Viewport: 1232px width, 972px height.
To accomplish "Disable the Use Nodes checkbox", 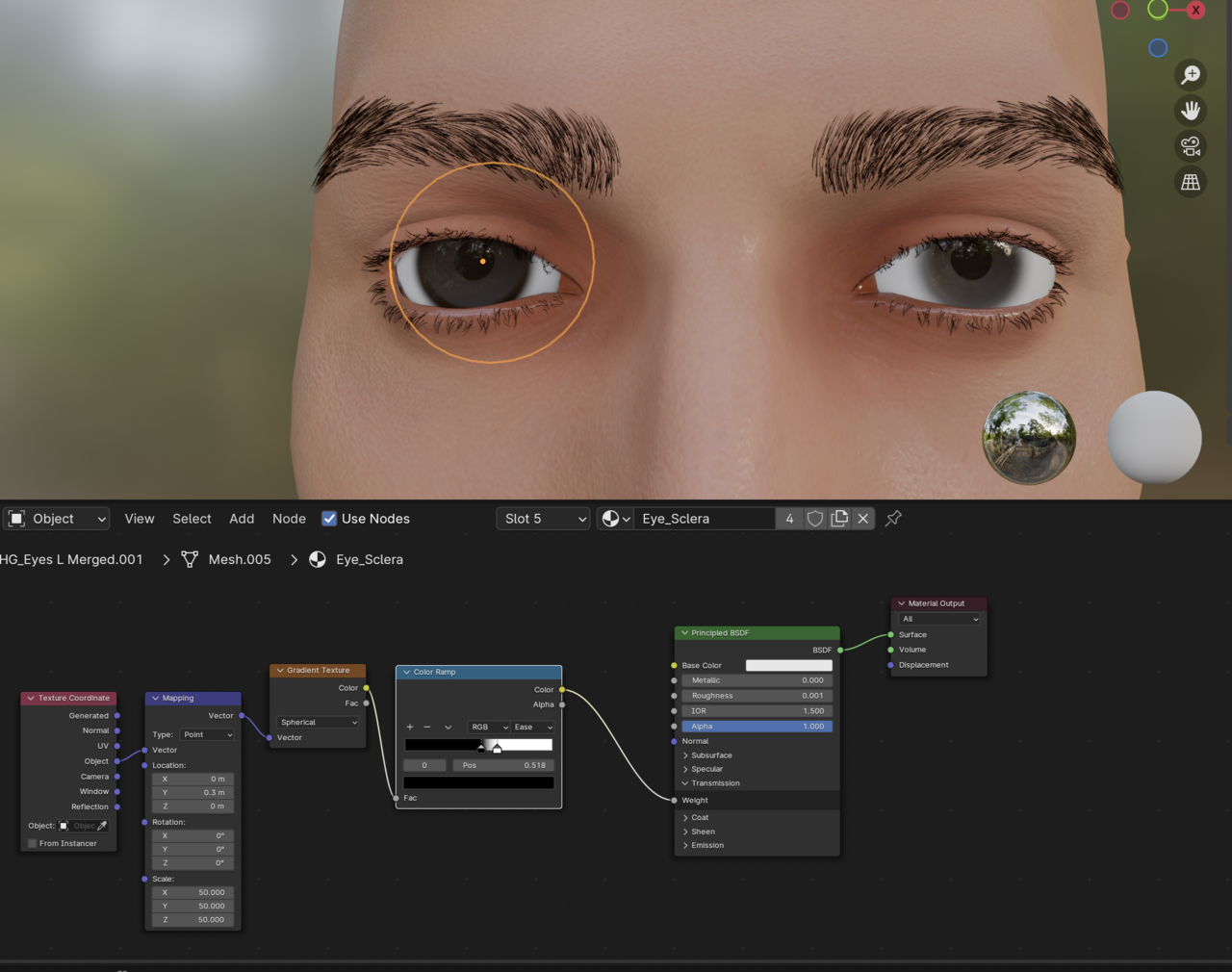I will 329,519.
